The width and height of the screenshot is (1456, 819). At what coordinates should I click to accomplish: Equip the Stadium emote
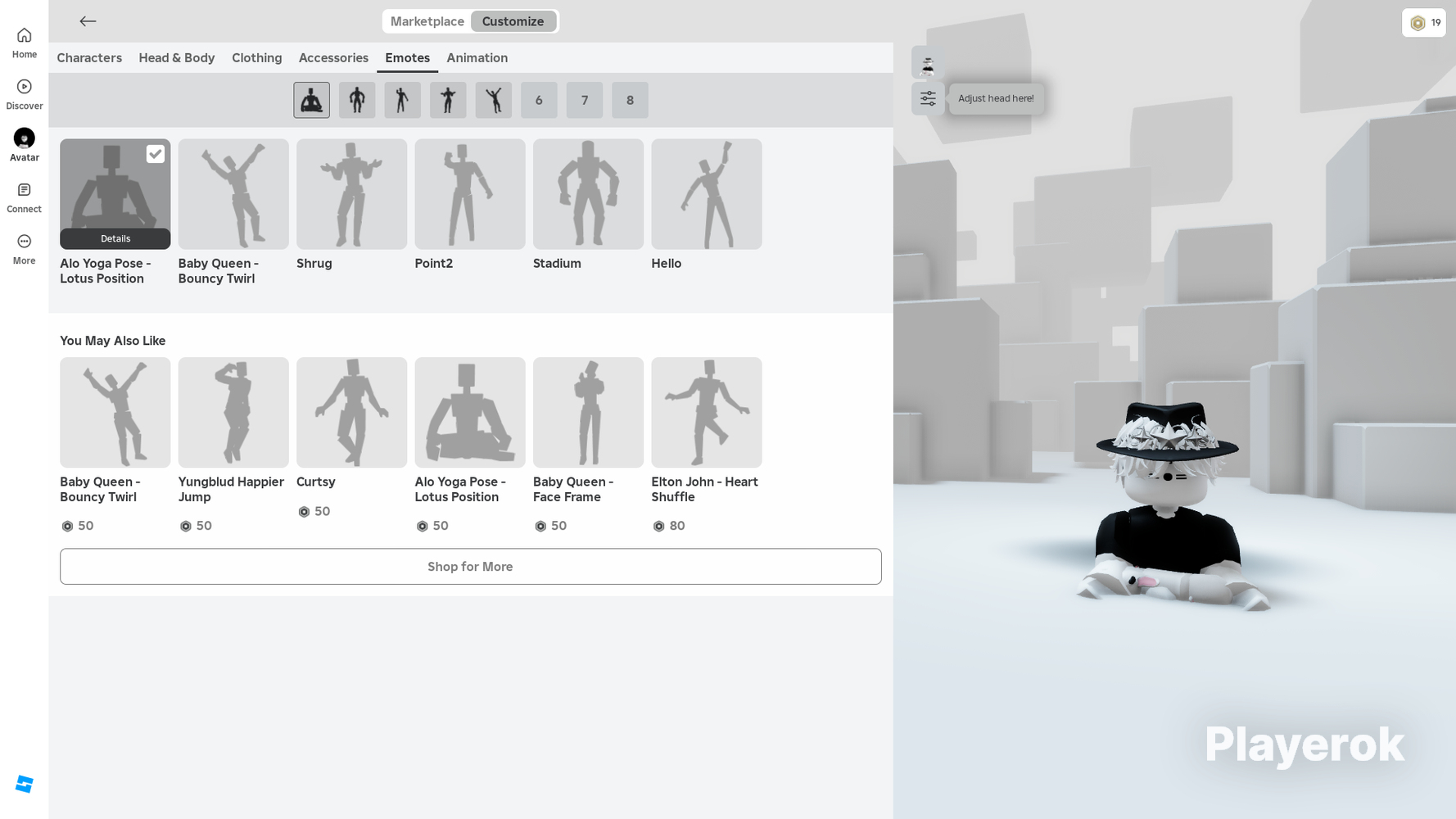pos(588,194)
